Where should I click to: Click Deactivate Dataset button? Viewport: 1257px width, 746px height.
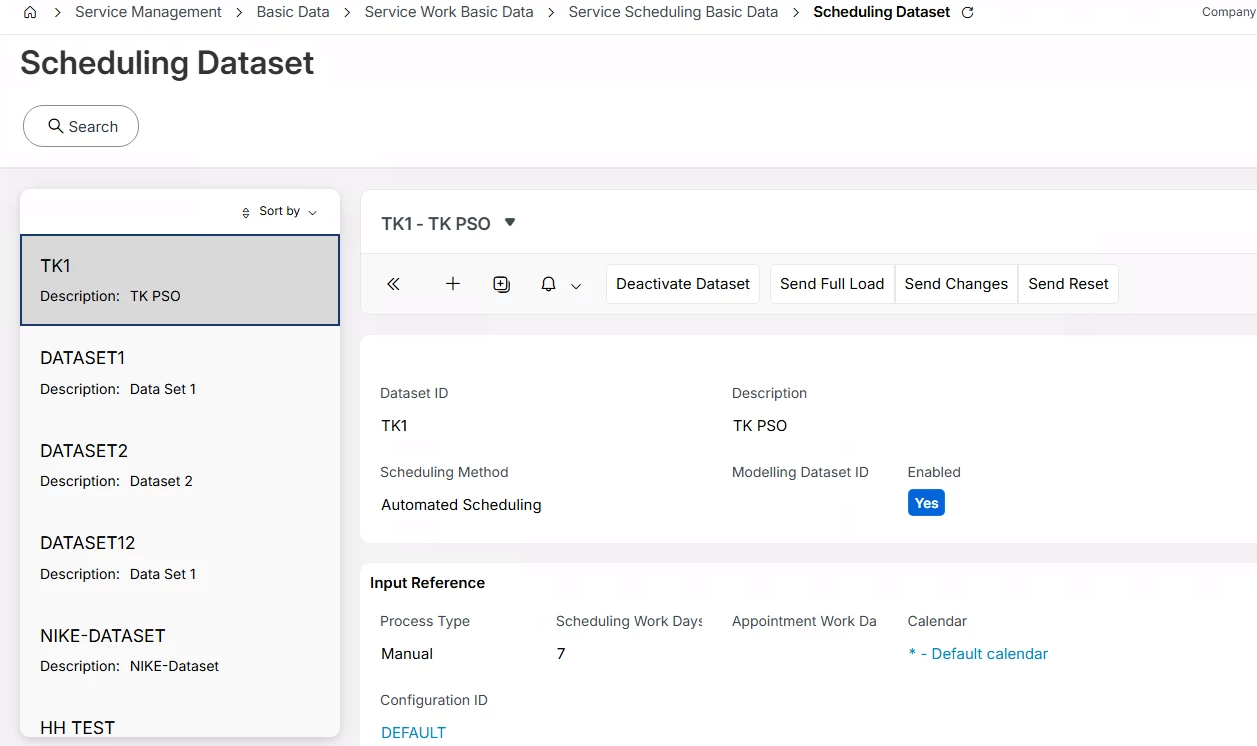683,284
